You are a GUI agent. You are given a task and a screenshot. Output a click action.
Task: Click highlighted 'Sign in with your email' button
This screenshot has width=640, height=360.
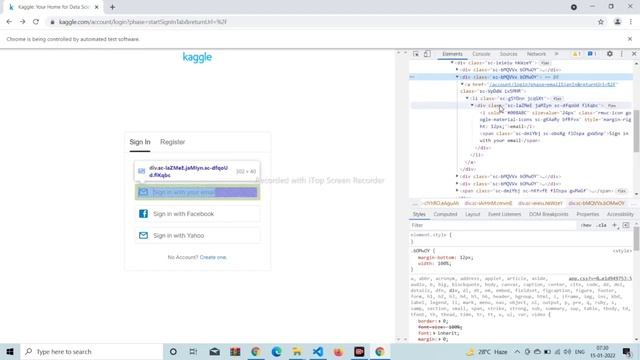coord(198,192)
